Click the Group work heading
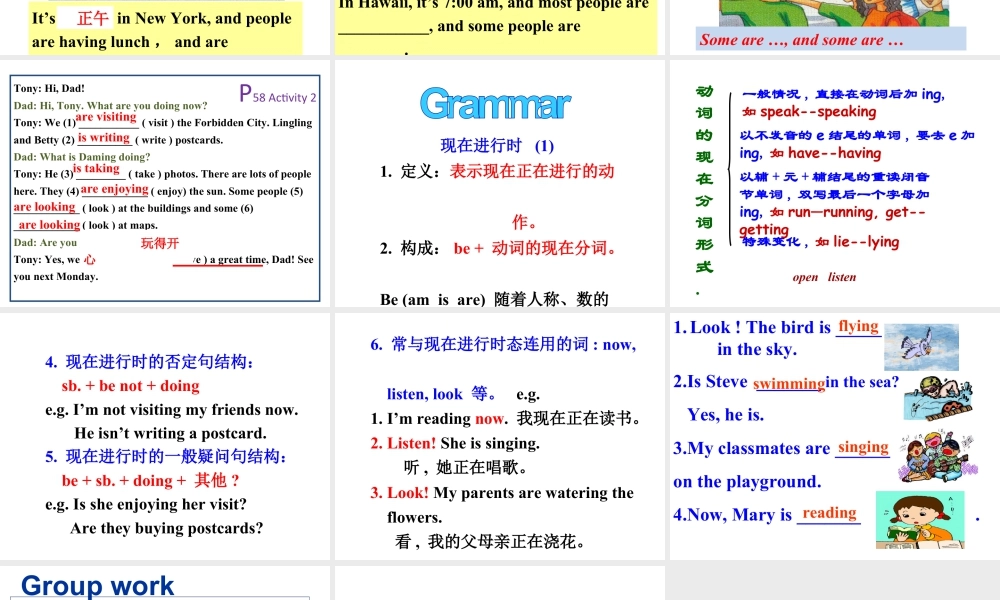The image size is (1000, 600). click(x=97, y=585)
